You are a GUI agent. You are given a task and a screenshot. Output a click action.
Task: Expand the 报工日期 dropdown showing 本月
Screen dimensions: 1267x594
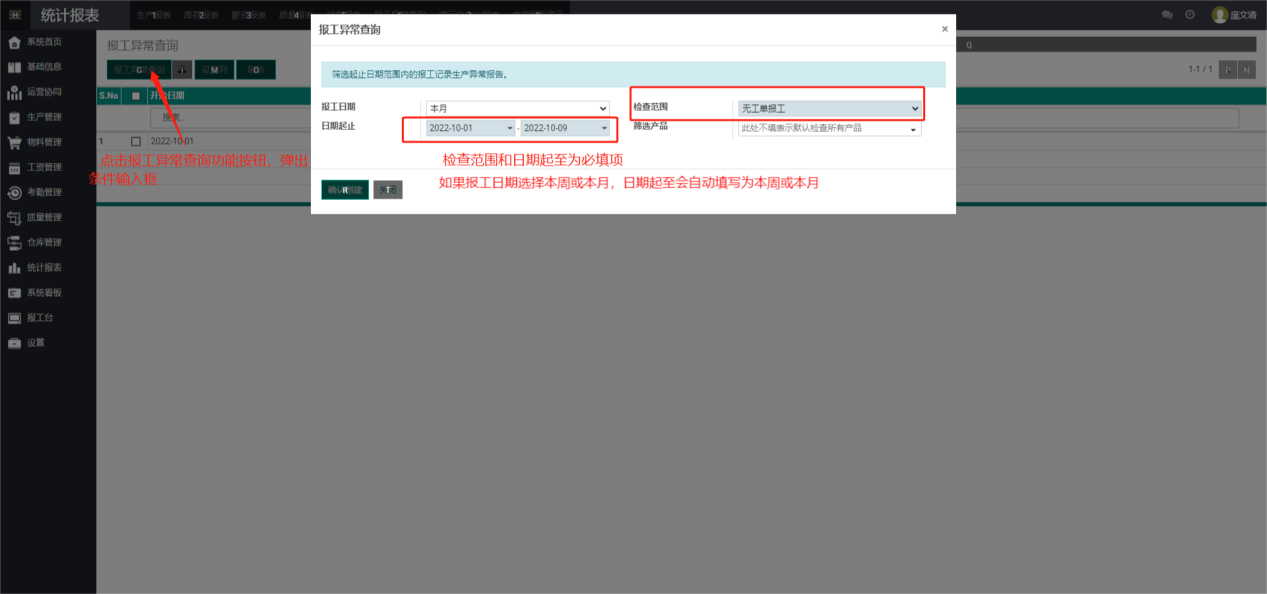[517, 108]
